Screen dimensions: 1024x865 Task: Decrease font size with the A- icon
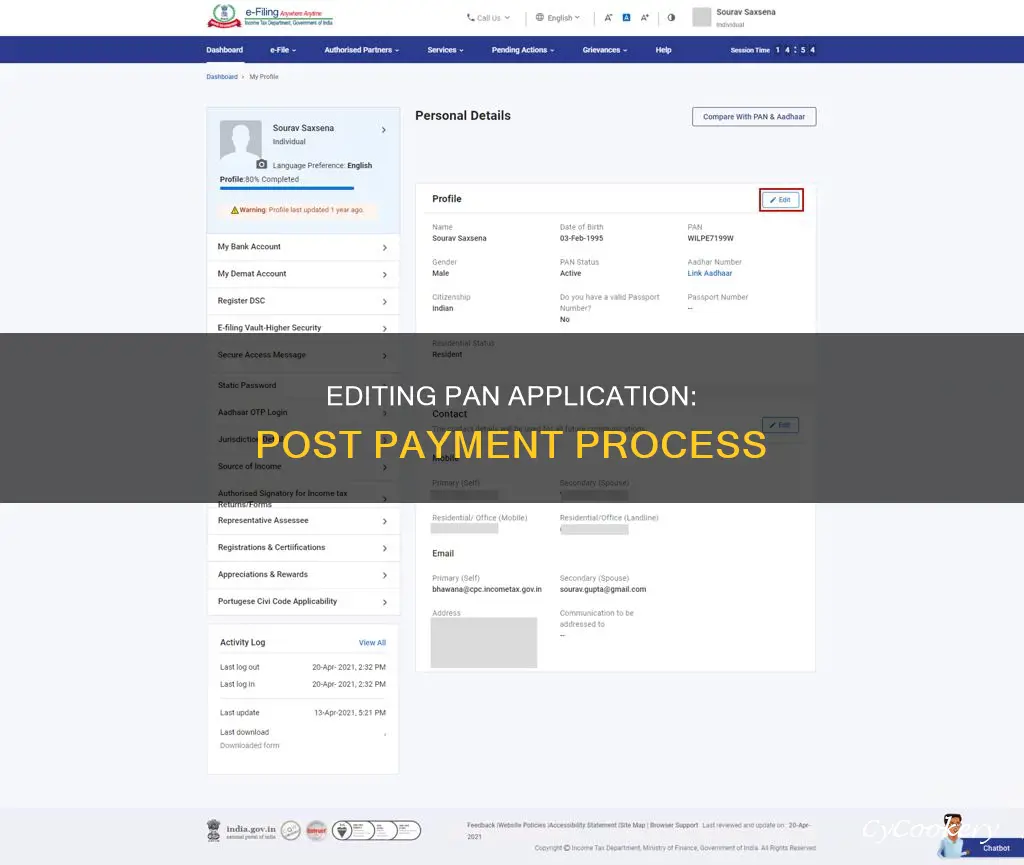click(608, 18)
